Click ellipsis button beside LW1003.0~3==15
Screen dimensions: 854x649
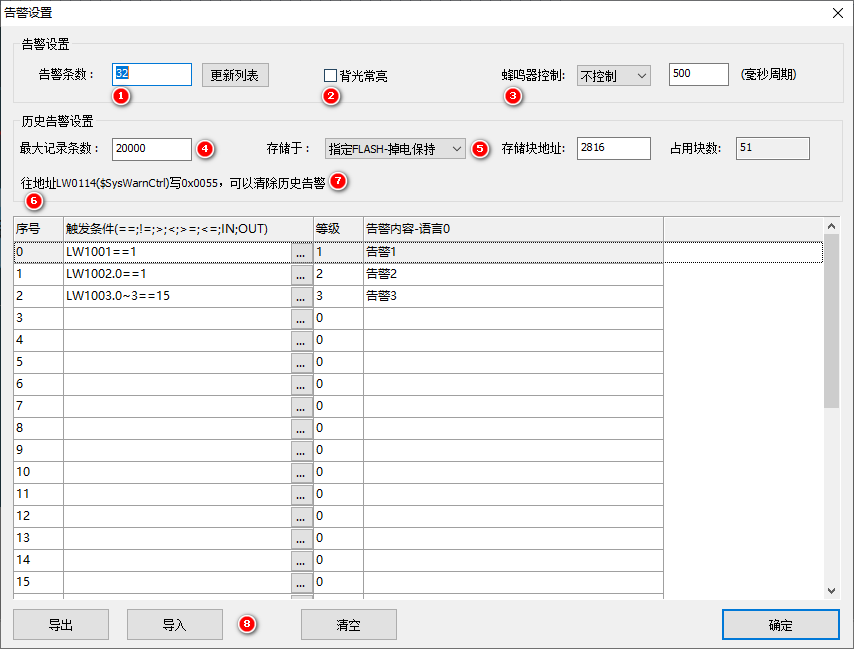[x=300, y=296]
